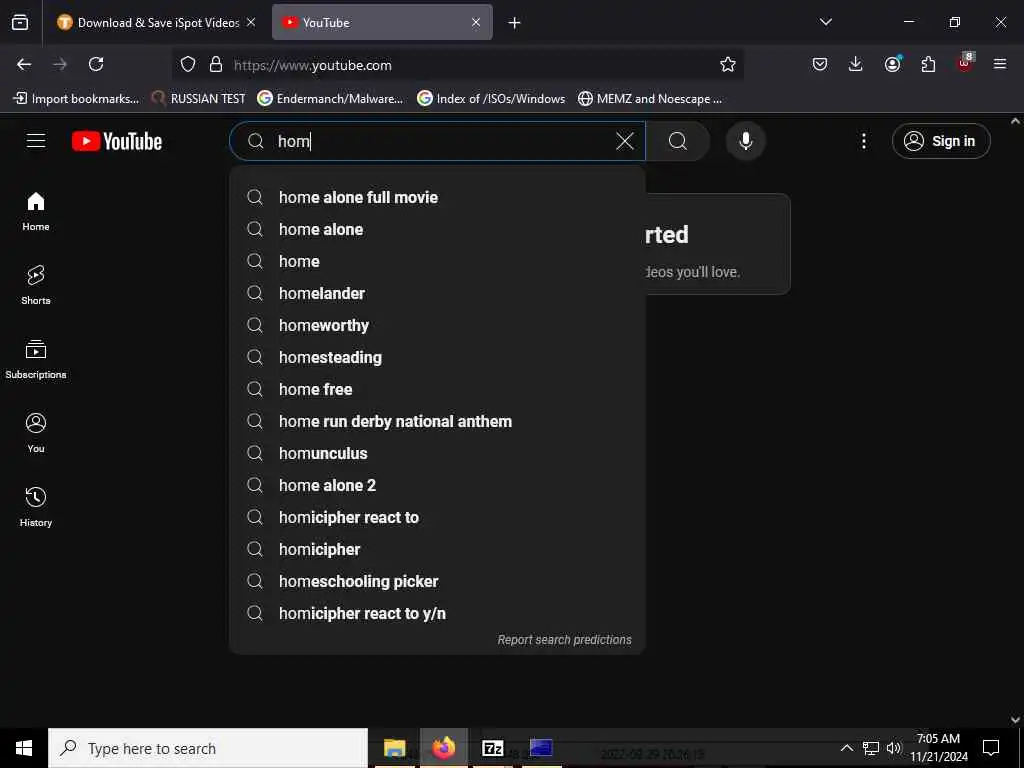
Task: Clear the search box with the X
Action: (625, 141)
